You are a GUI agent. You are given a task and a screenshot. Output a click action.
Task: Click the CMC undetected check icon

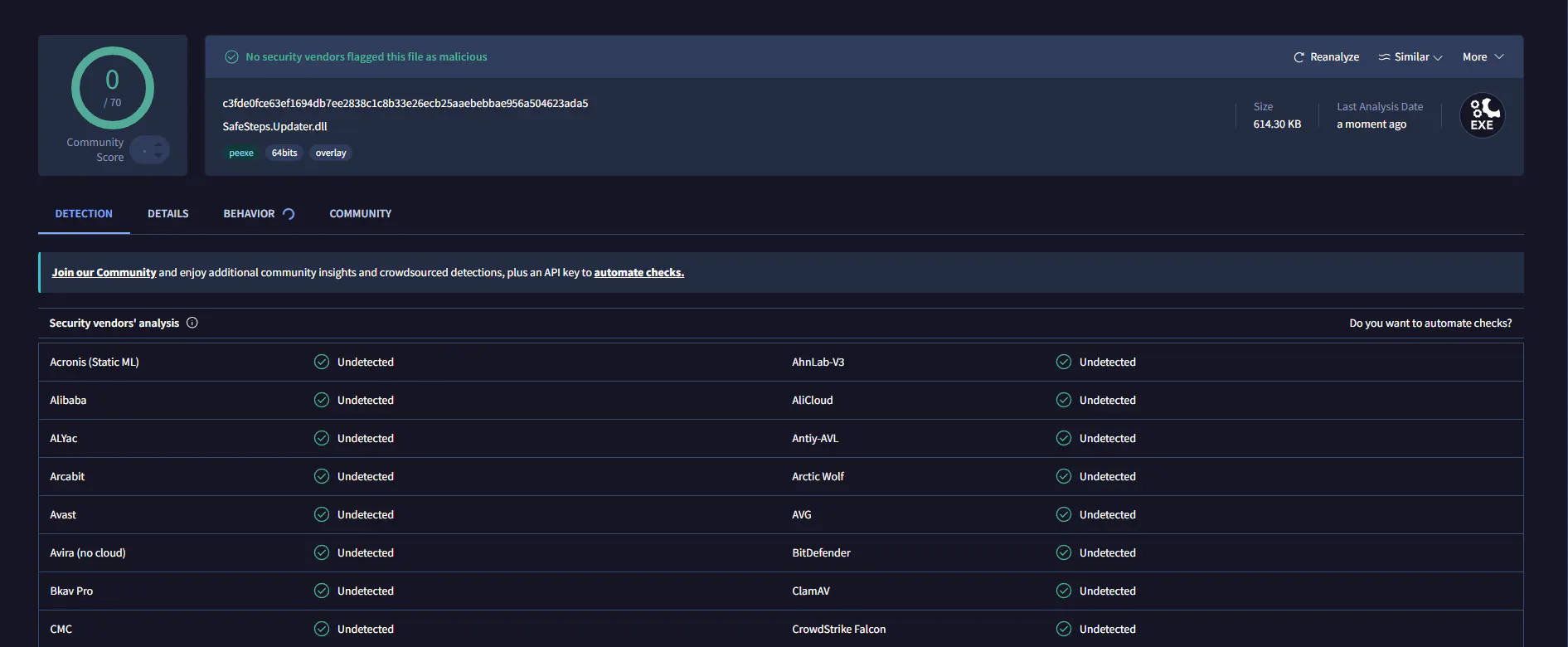pos(322,629)
